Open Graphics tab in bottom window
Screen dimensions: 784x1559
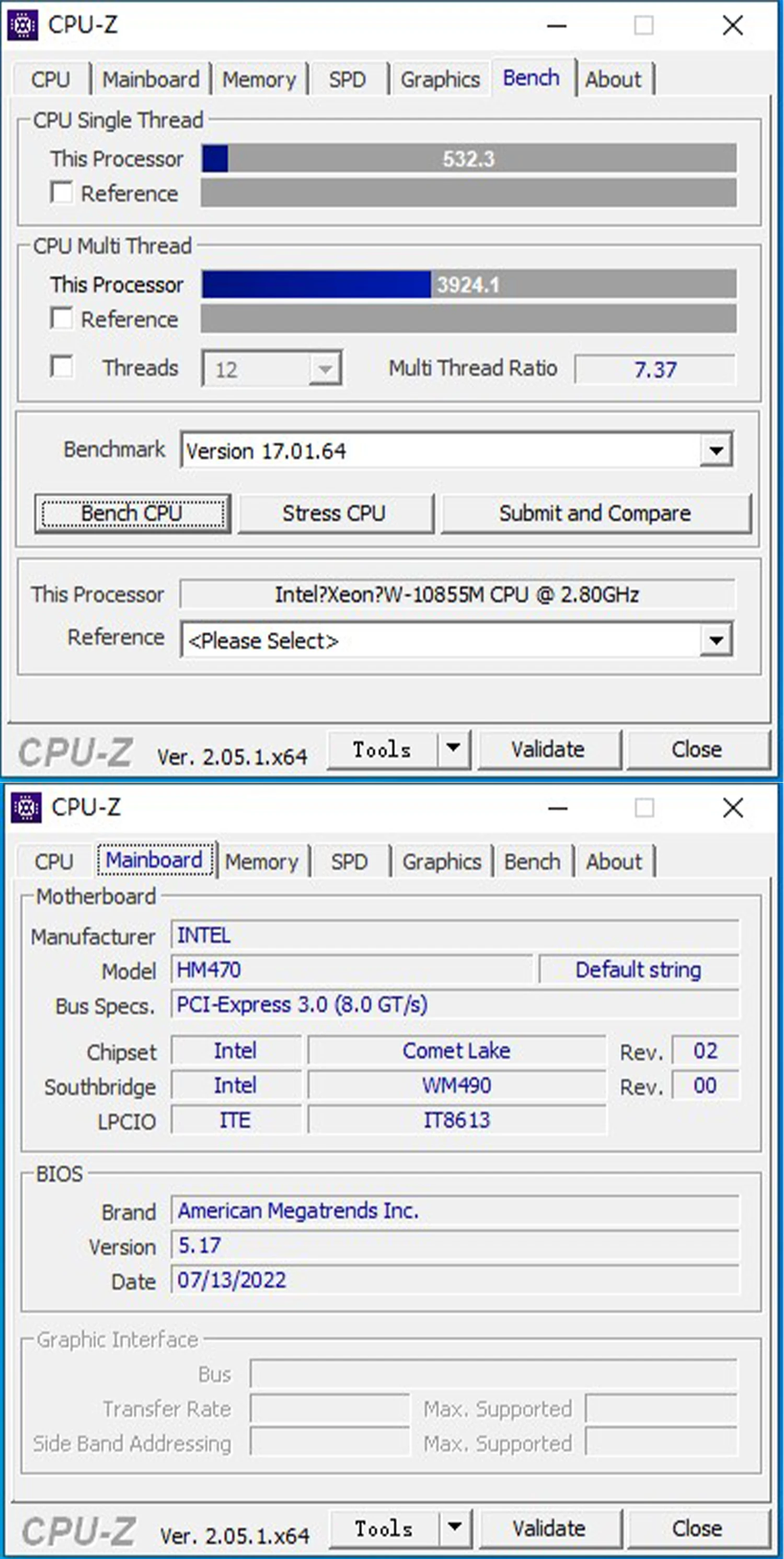pos(442,862)
